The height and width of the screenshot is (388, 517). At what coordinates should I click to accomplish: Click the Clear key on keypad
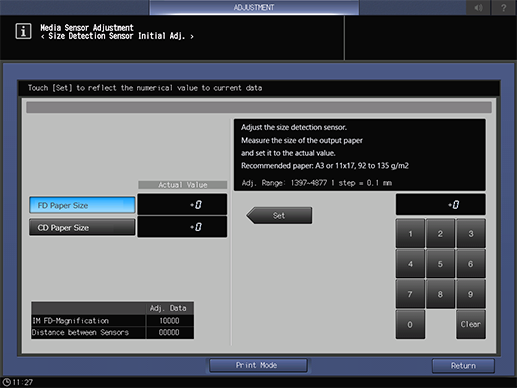coord(471,324)
